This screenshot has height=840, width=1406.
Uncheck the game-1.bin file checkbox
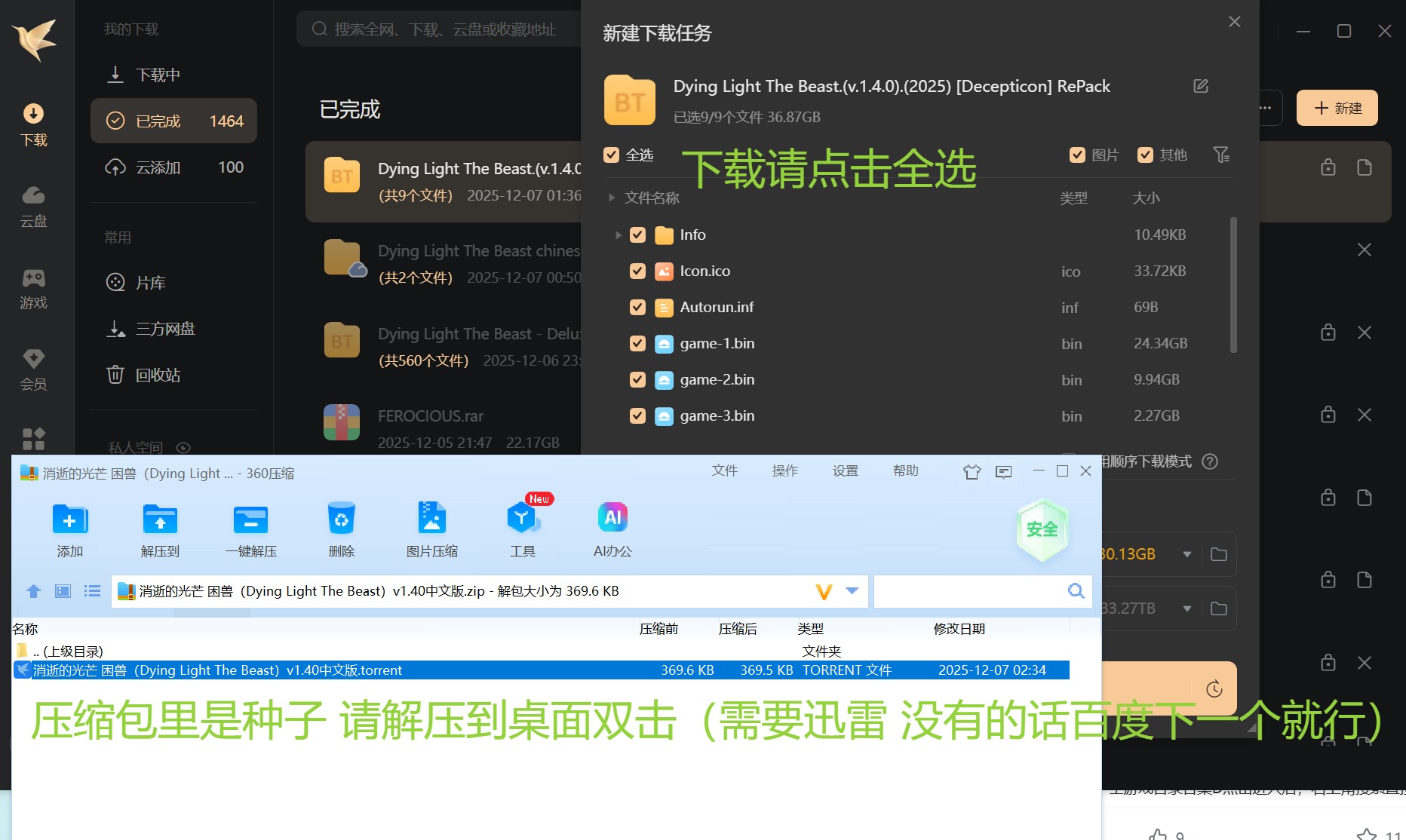coord(637,343)
